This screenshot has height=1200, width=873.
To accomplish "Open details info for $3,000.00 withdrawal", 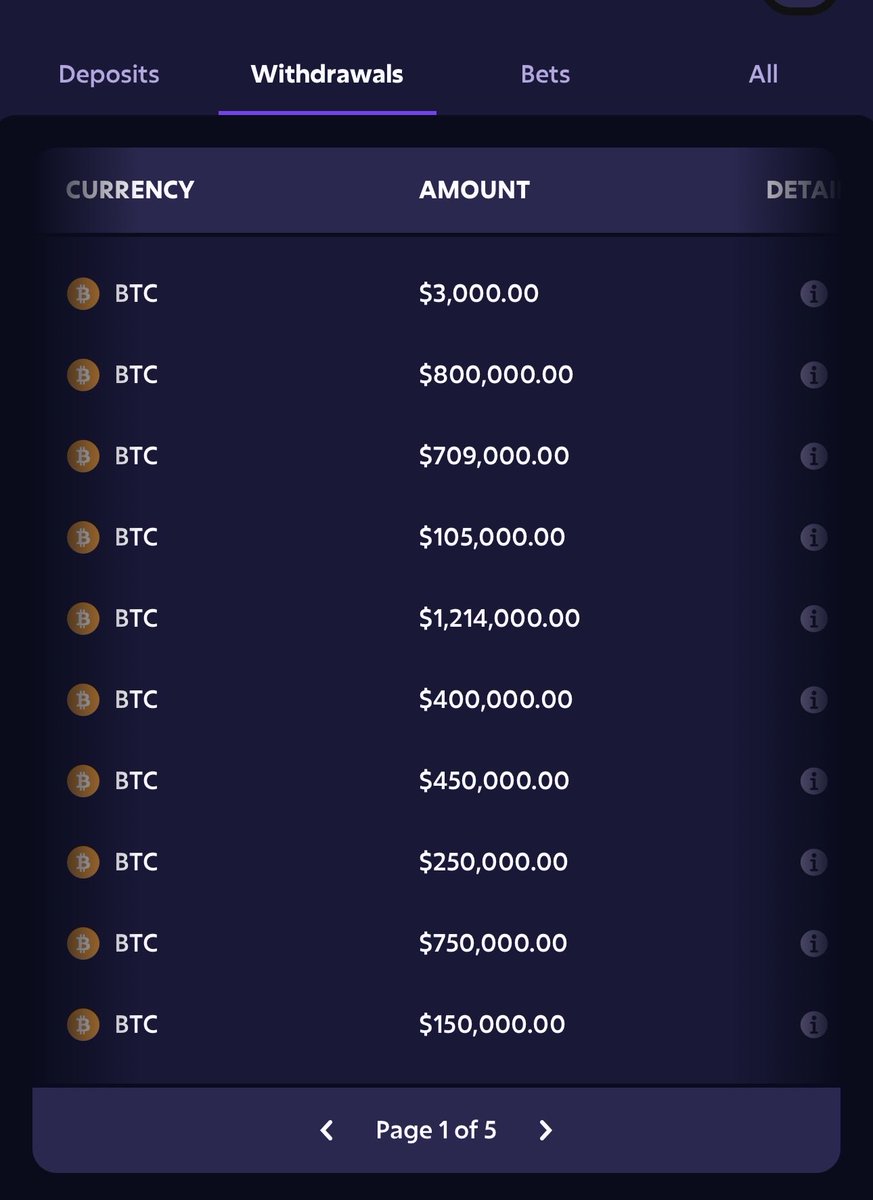I will (814, 294).
